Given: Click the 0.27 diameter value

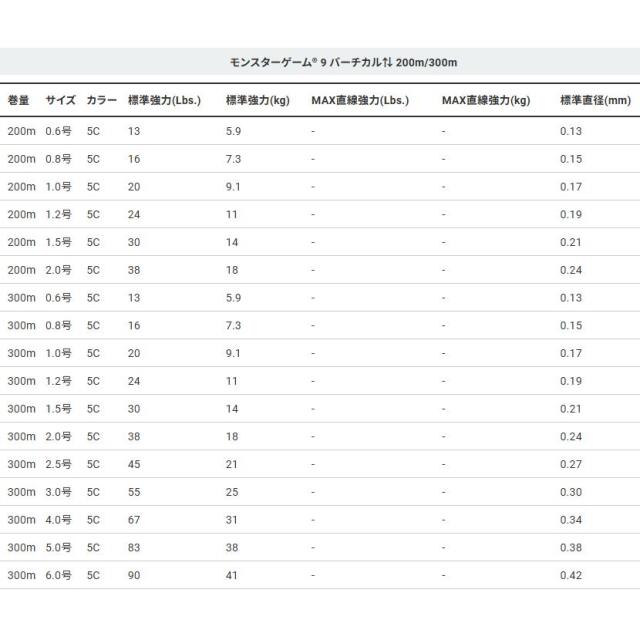Looking at the screenshot, I should click(571, 464).
